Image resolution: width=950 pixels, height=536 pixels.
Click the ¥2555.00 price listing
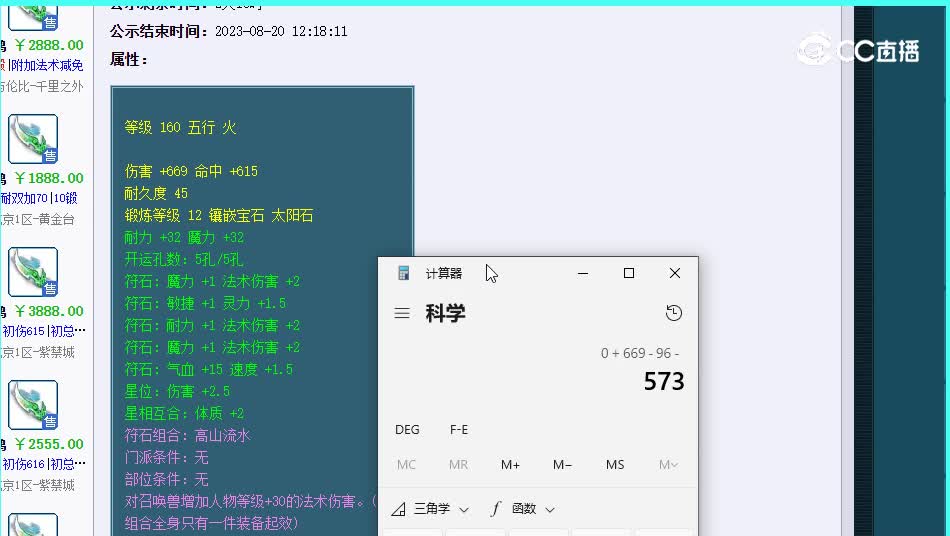[49, 444]
